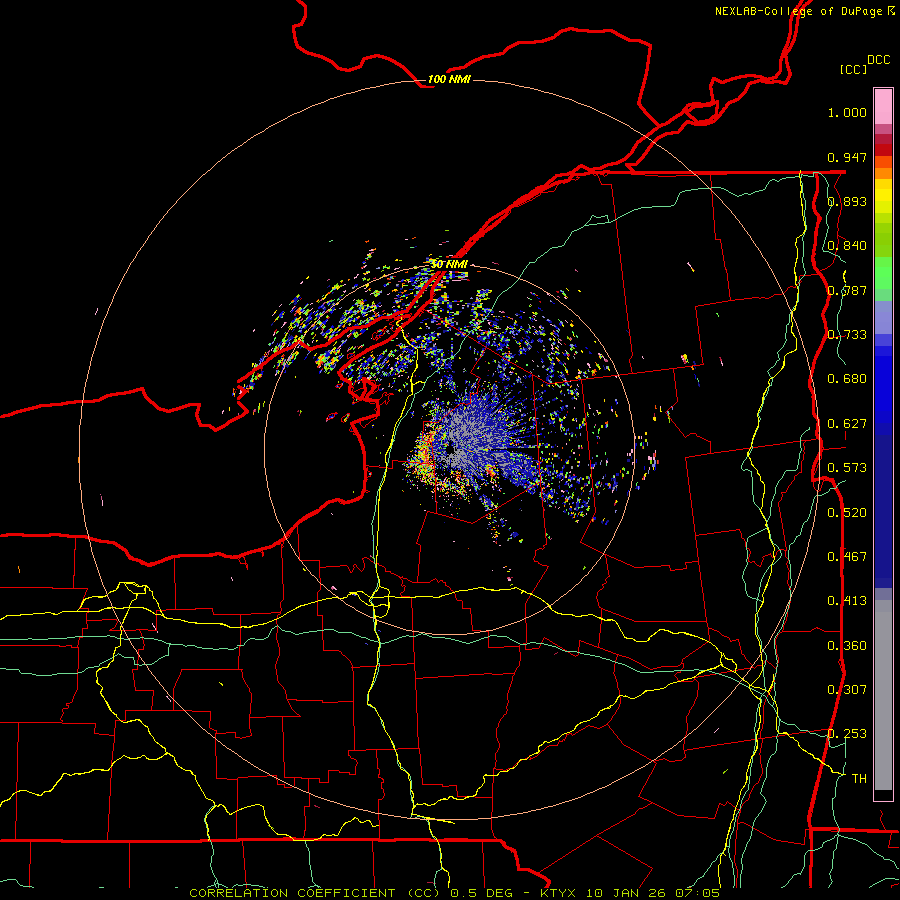Click the [CC] units label
Viewport: 900px width, 900px height.
[x=853, y=69]
